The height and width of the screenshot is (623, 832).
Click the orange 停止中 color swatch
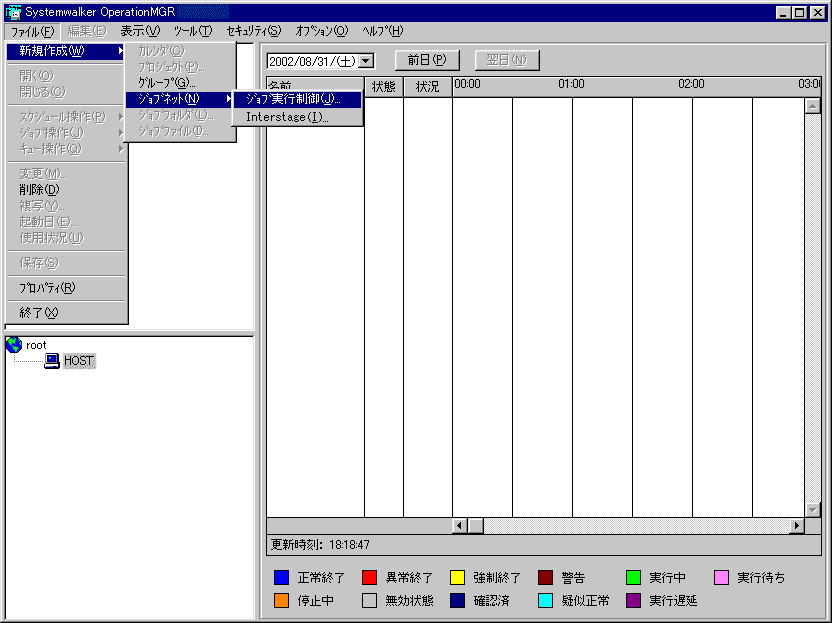click(281, 601)
